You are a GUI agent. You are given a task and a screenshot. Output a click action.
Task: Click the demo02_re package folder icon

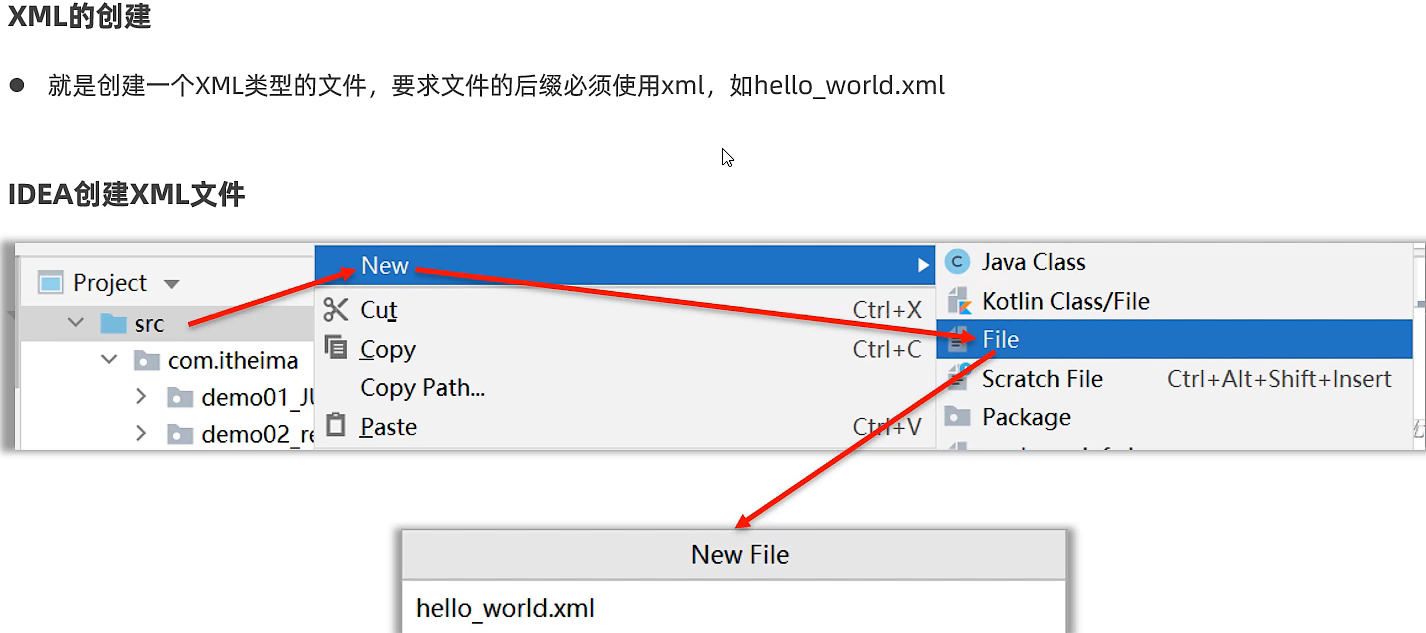pyautogui.click(x=179, y=435)
